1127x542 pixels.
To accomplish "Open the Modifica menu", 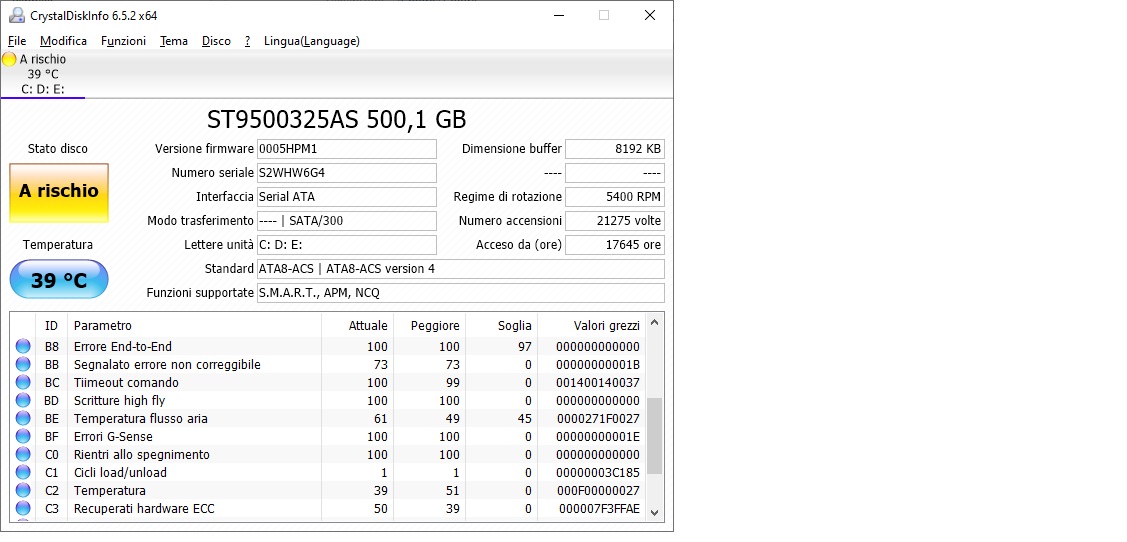I will [63, 41].
